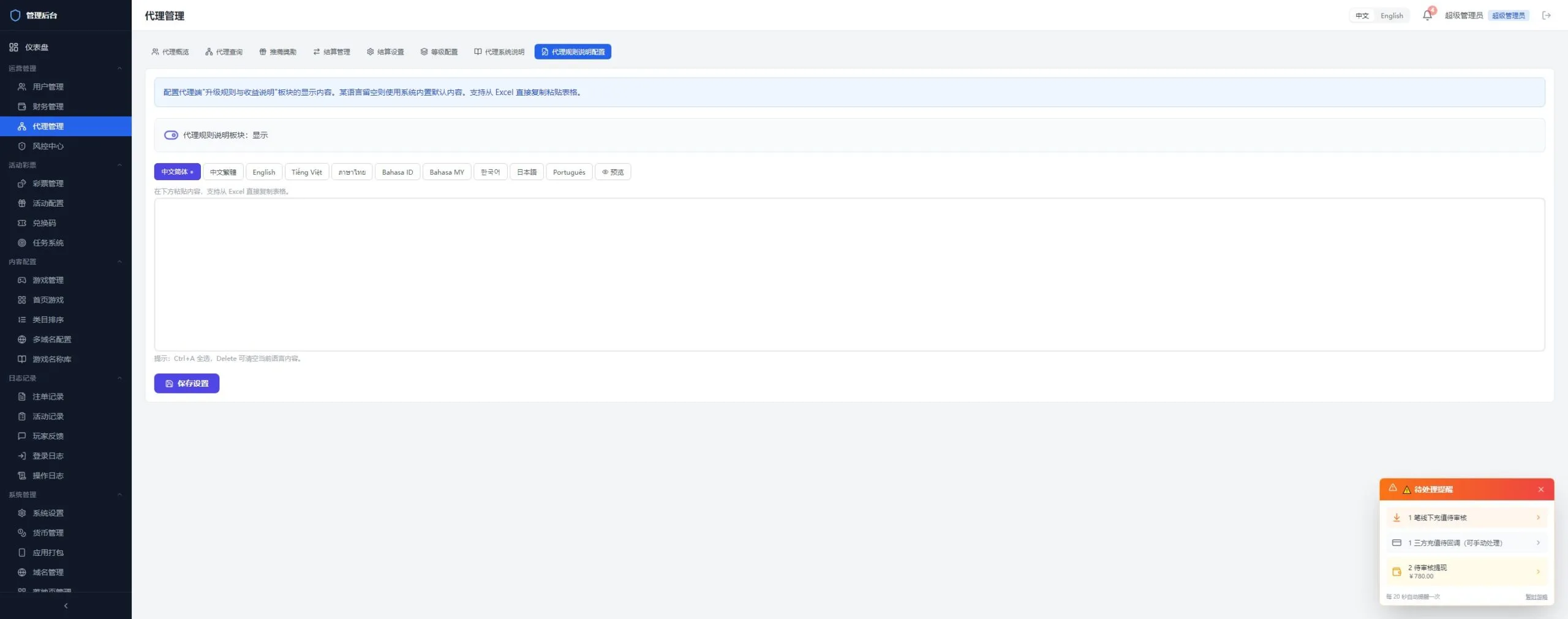Click the 保存设置 save button

187,384
